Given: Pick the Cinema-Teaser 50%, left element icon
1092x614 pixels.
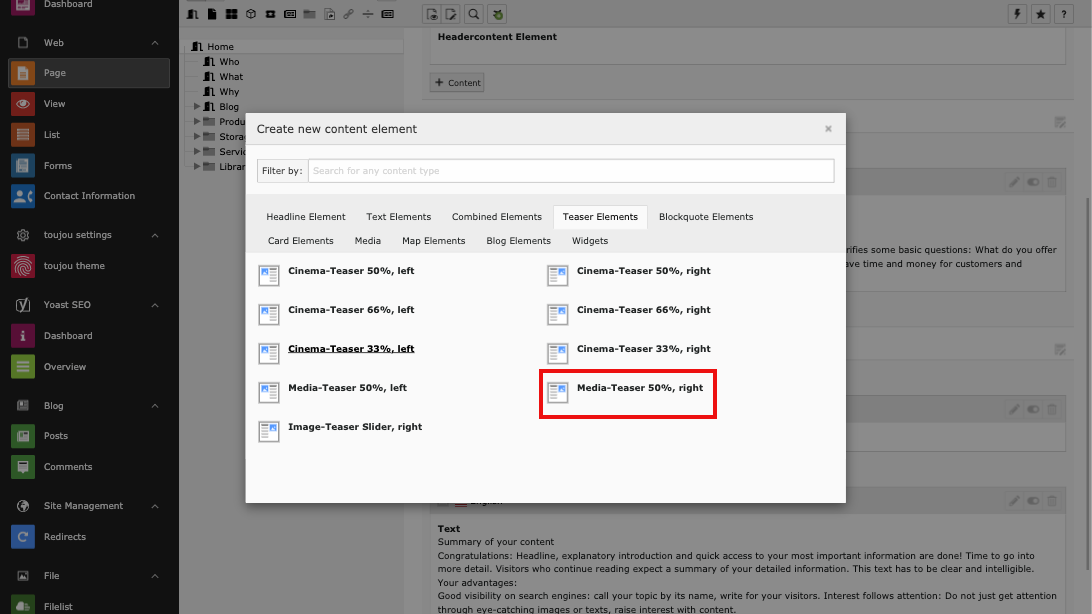Looking at the screenshot, I should pyautogui.click(x=268, y=276).
